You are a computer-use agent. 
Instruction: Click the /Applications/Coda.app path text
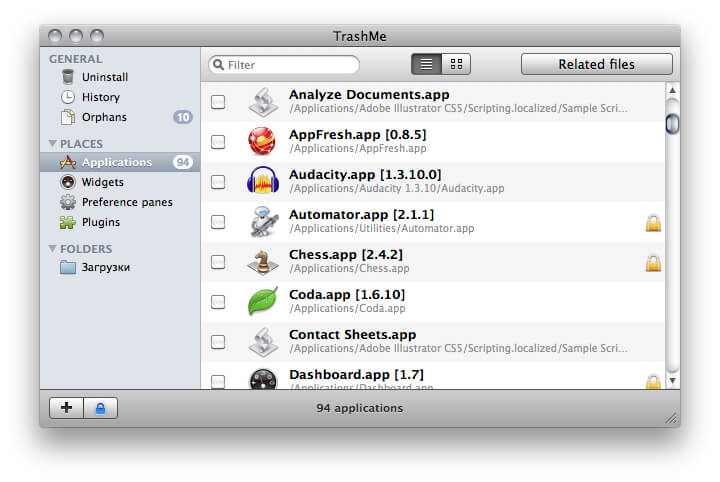[348, 308]
